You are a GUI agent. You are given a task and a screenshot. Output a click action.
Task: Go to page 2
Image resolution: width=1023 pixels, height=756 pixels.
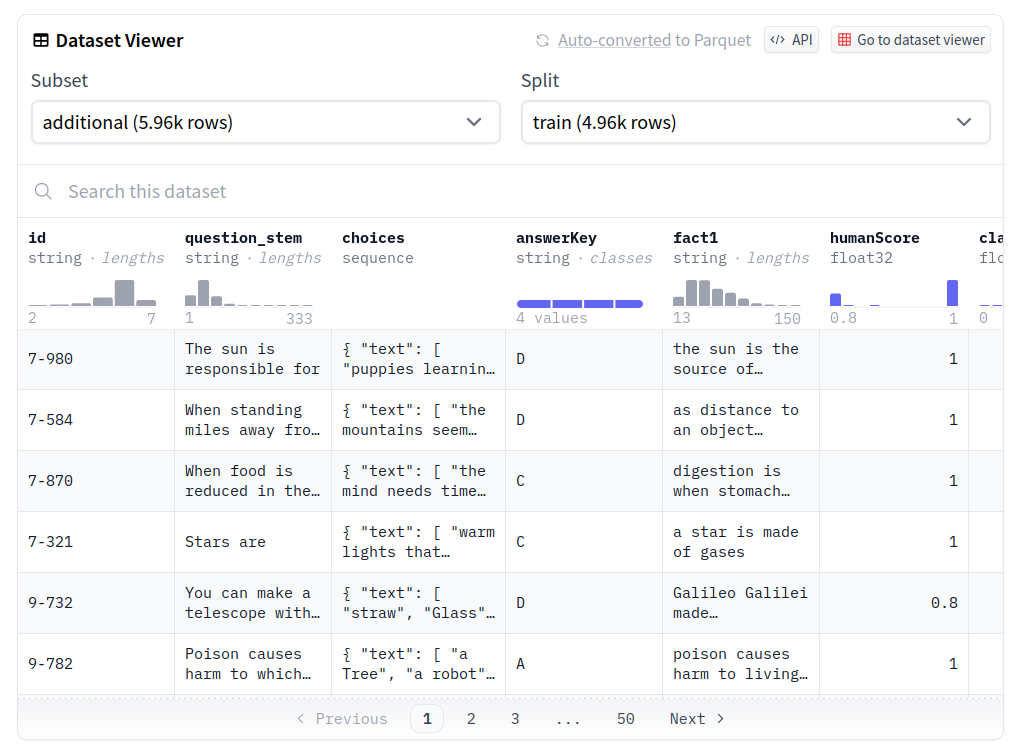coord(471,719)
